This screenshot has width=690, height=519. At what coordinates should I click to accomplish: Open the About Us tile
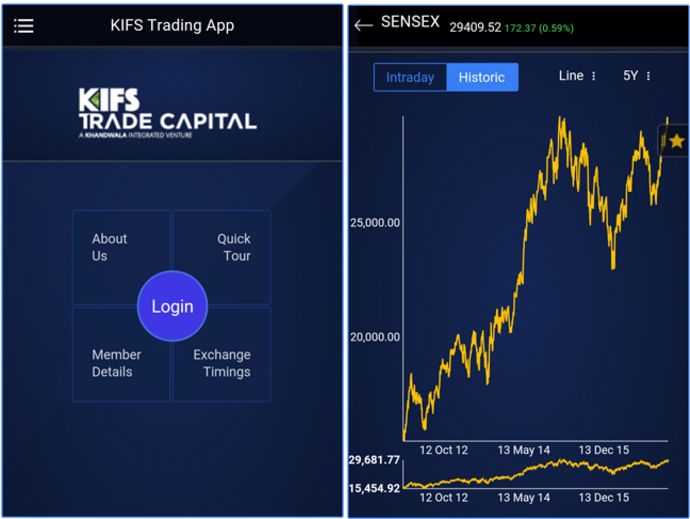pos(110,247)
